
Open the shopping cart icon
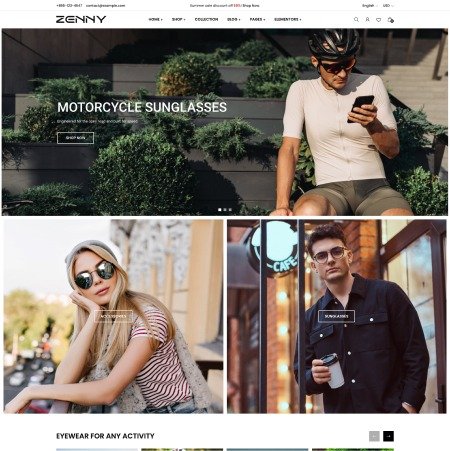[x=390, y=20]
